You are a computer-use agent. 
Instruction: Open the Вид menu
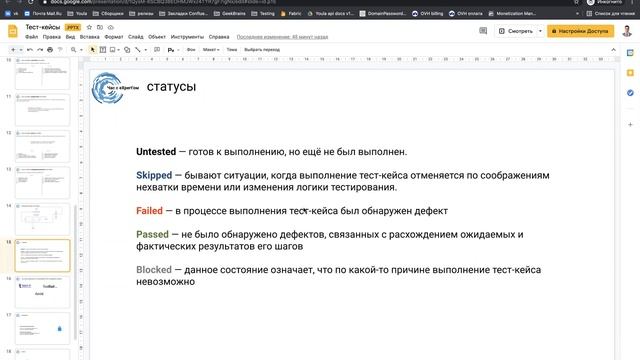[70, 37]
